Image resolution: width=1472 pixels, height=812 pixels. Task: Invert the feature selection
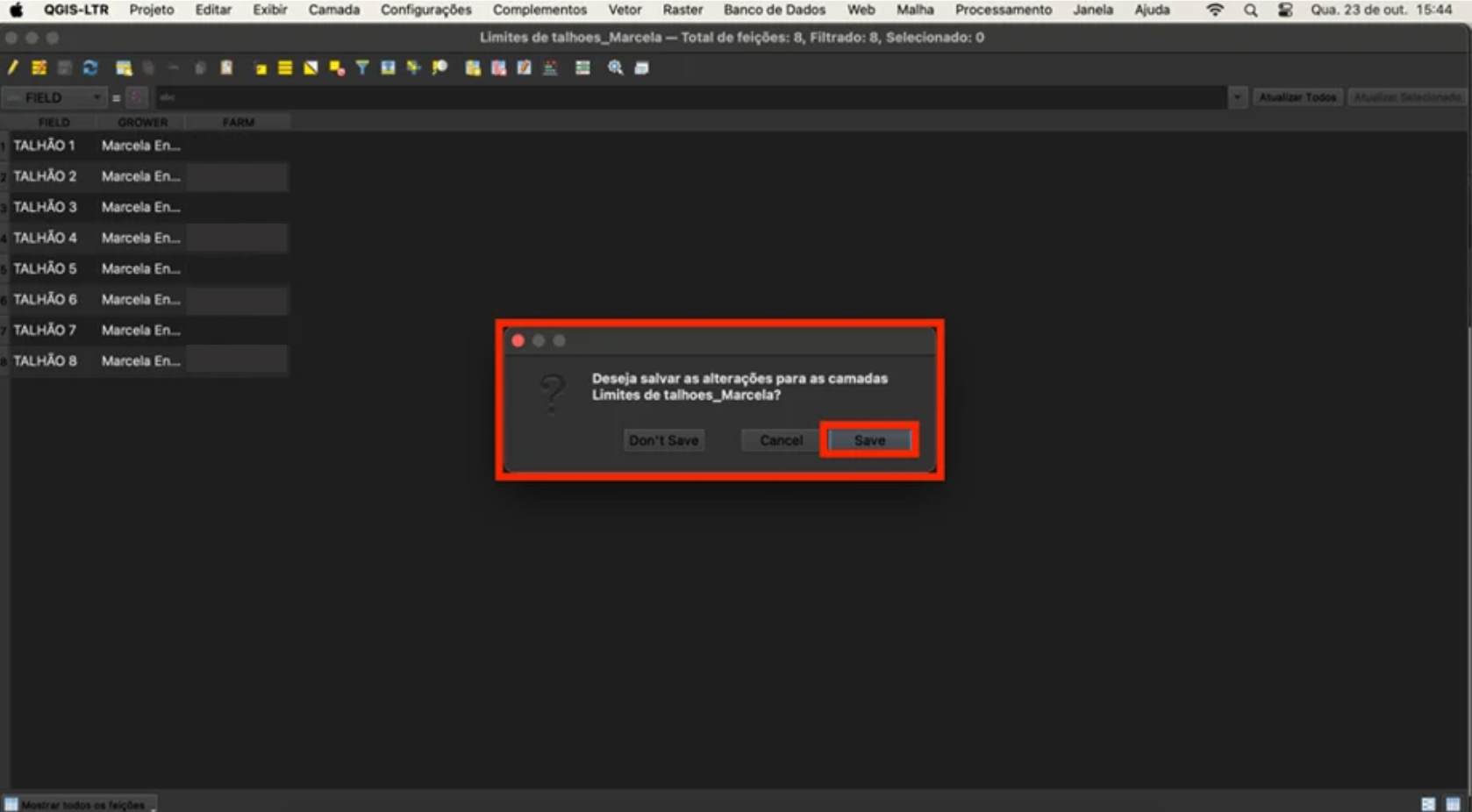pyautogui.click(x=311, y=68)
